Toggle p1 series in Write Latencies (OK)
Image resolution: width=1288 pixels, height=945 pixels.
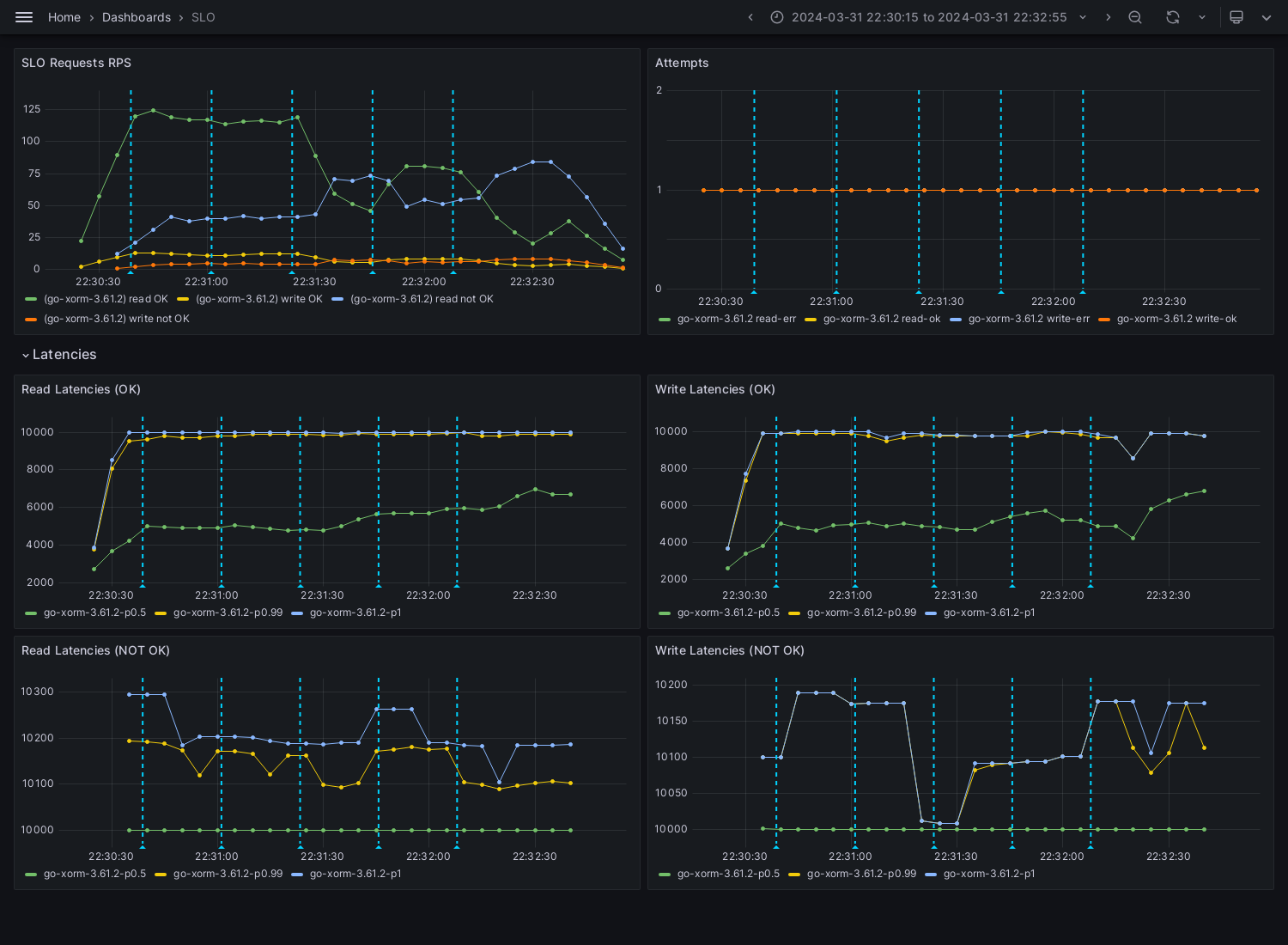pyautogui.click(x=989, y=613)
